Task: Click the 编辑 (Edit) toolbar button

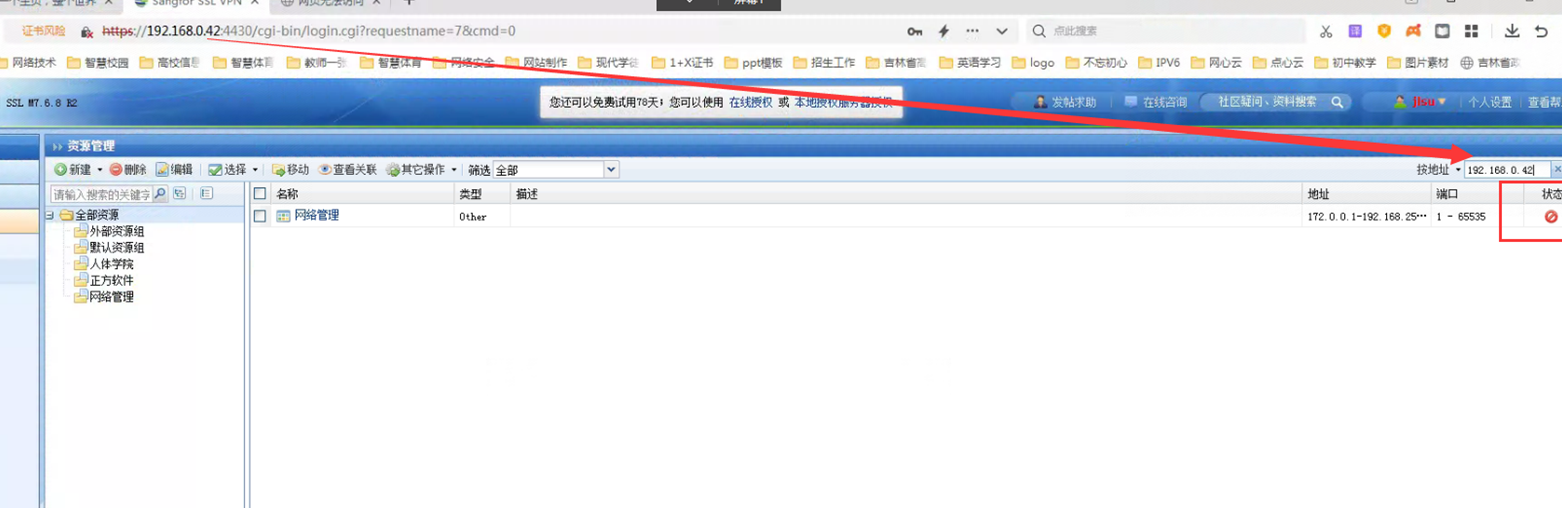Action: tap(174, 170)
